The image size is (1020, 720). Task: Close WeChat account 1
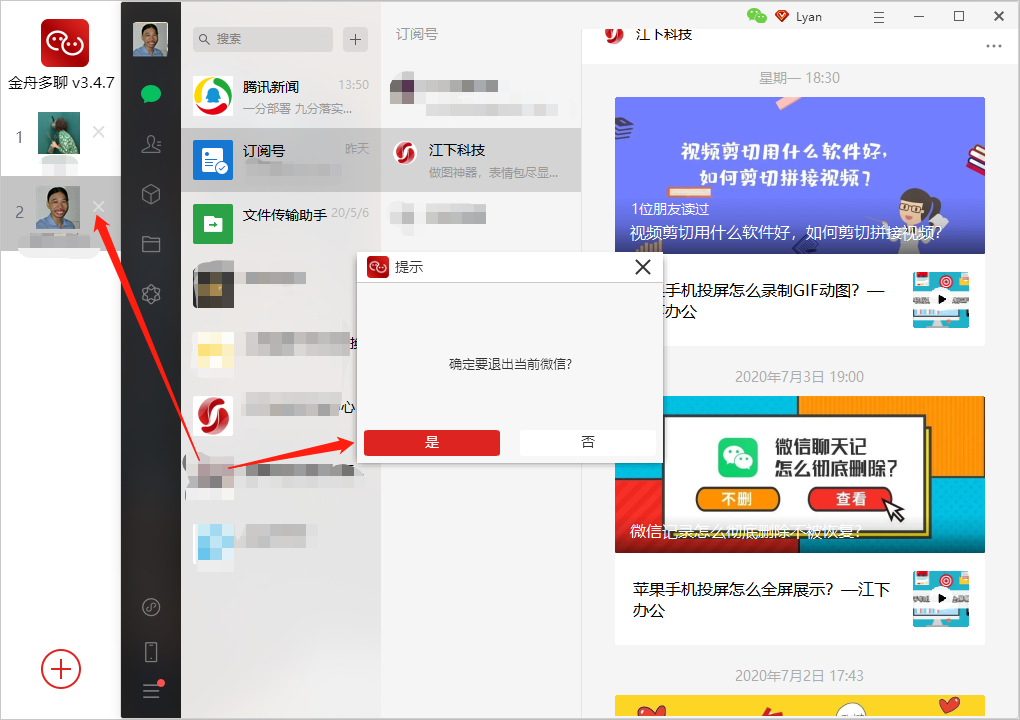[x=98, y=132]
